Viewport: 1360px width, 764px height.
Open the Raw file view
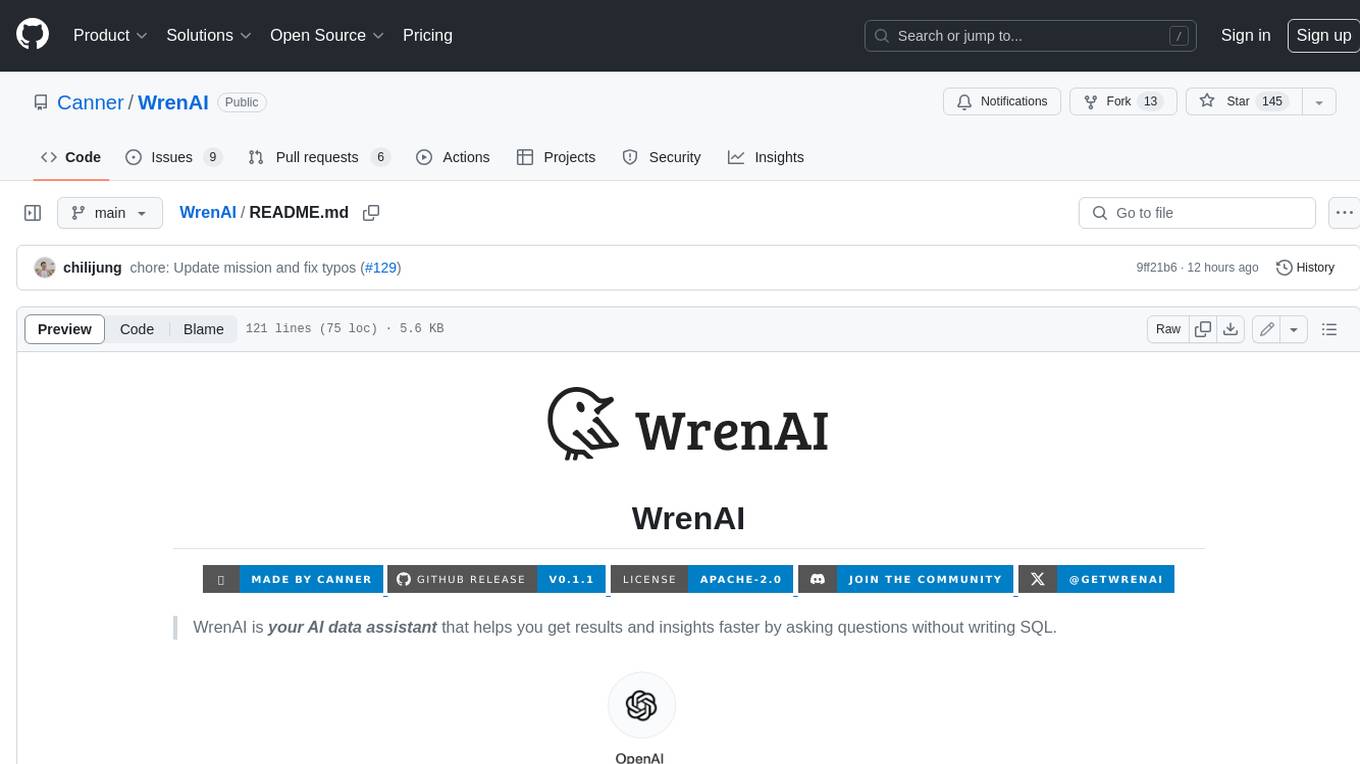(x=1168, y=329)
